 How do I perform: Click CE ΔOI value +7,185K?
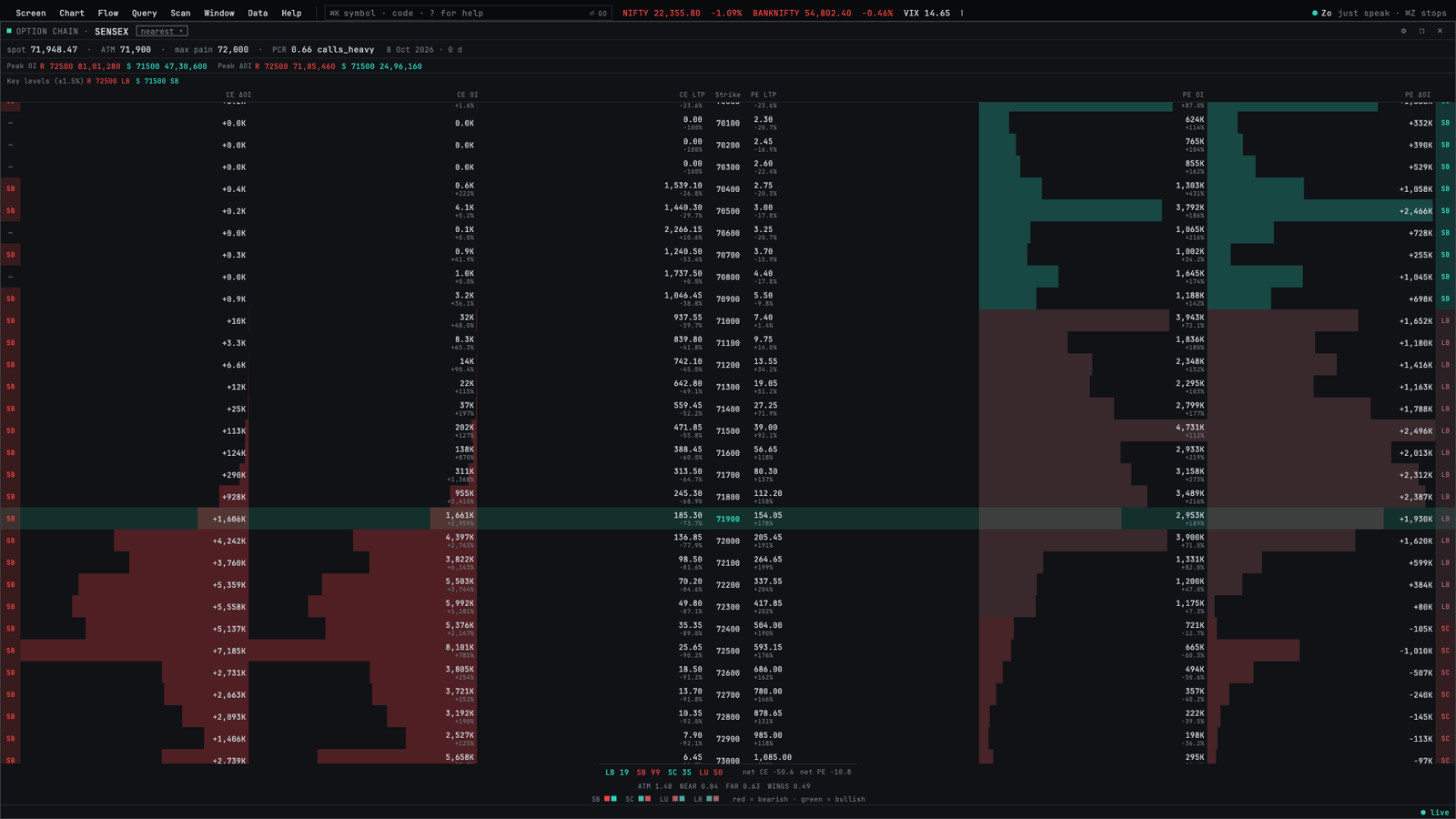point(229,651)
